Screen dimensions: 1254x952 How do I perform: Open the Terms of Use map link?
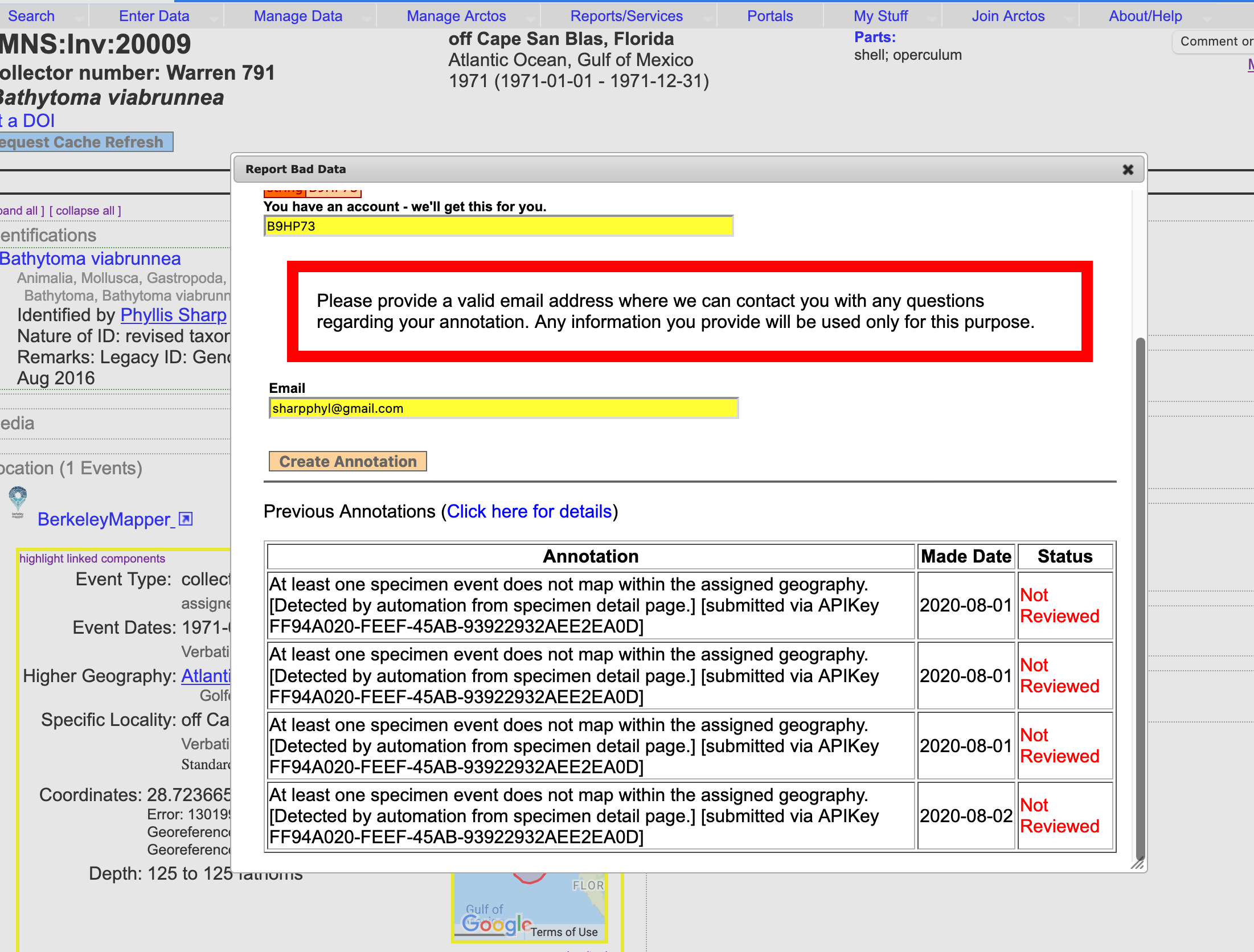coord(564,932)
